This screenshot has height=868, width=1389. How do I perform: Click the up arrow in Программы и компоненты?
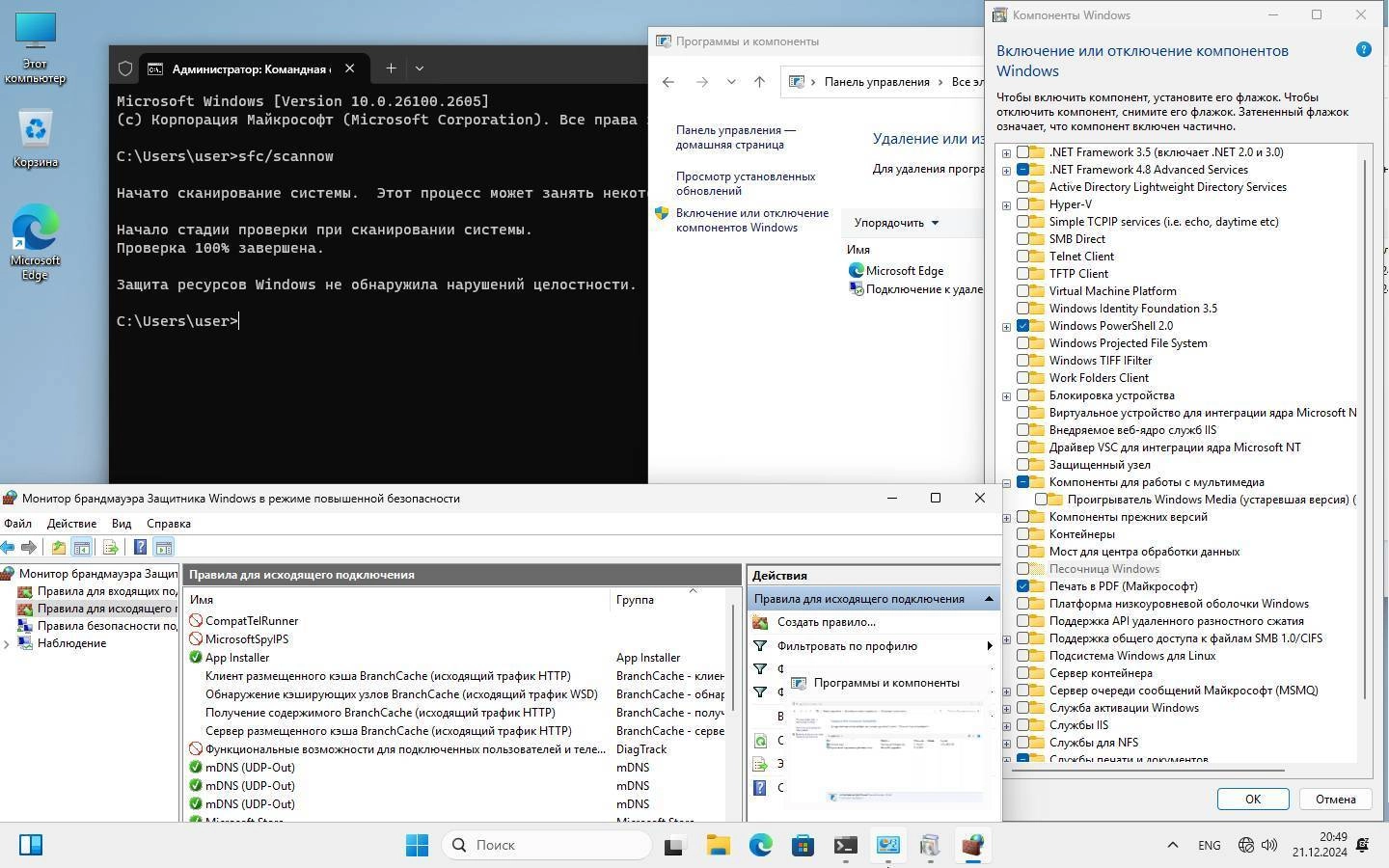click(x=759, y=82)
